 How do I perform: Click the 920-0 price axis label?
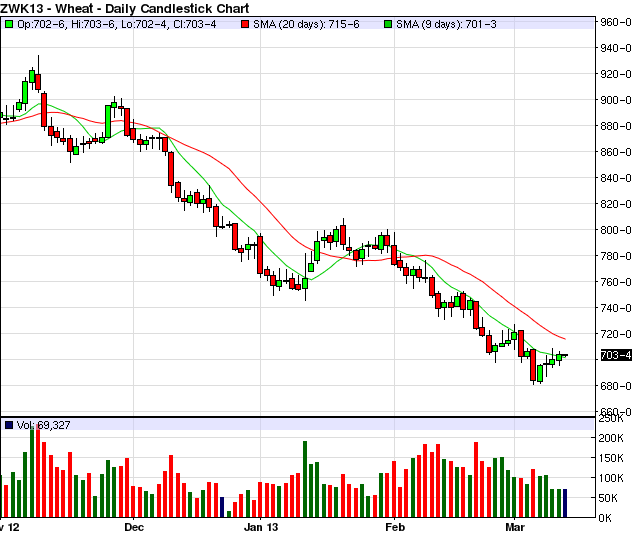[616, 74]
